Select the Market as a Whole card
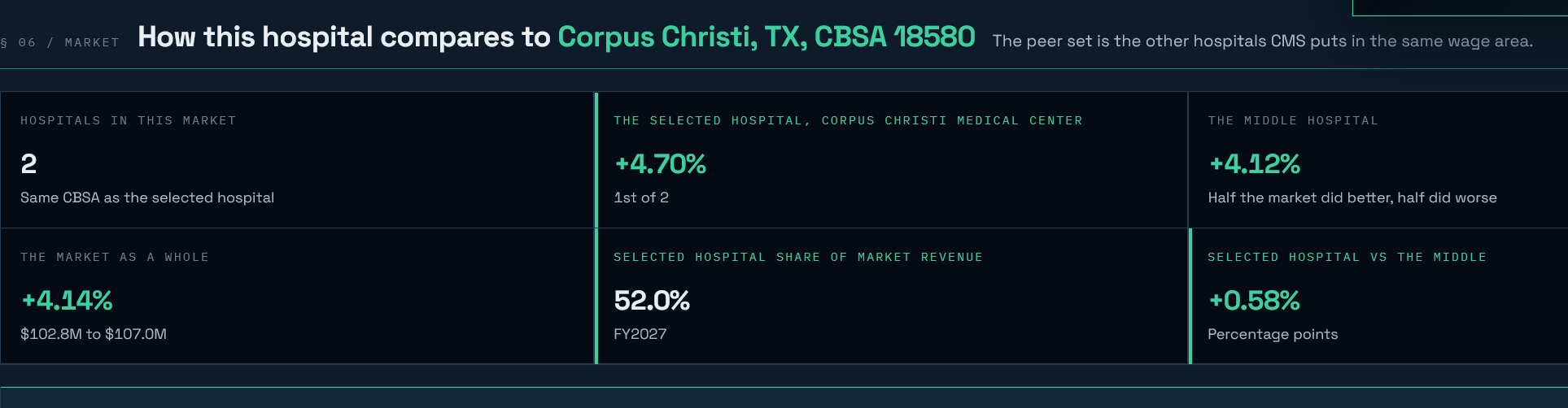Viewport: 1568px width, 408px height. [x=298, y=296]
